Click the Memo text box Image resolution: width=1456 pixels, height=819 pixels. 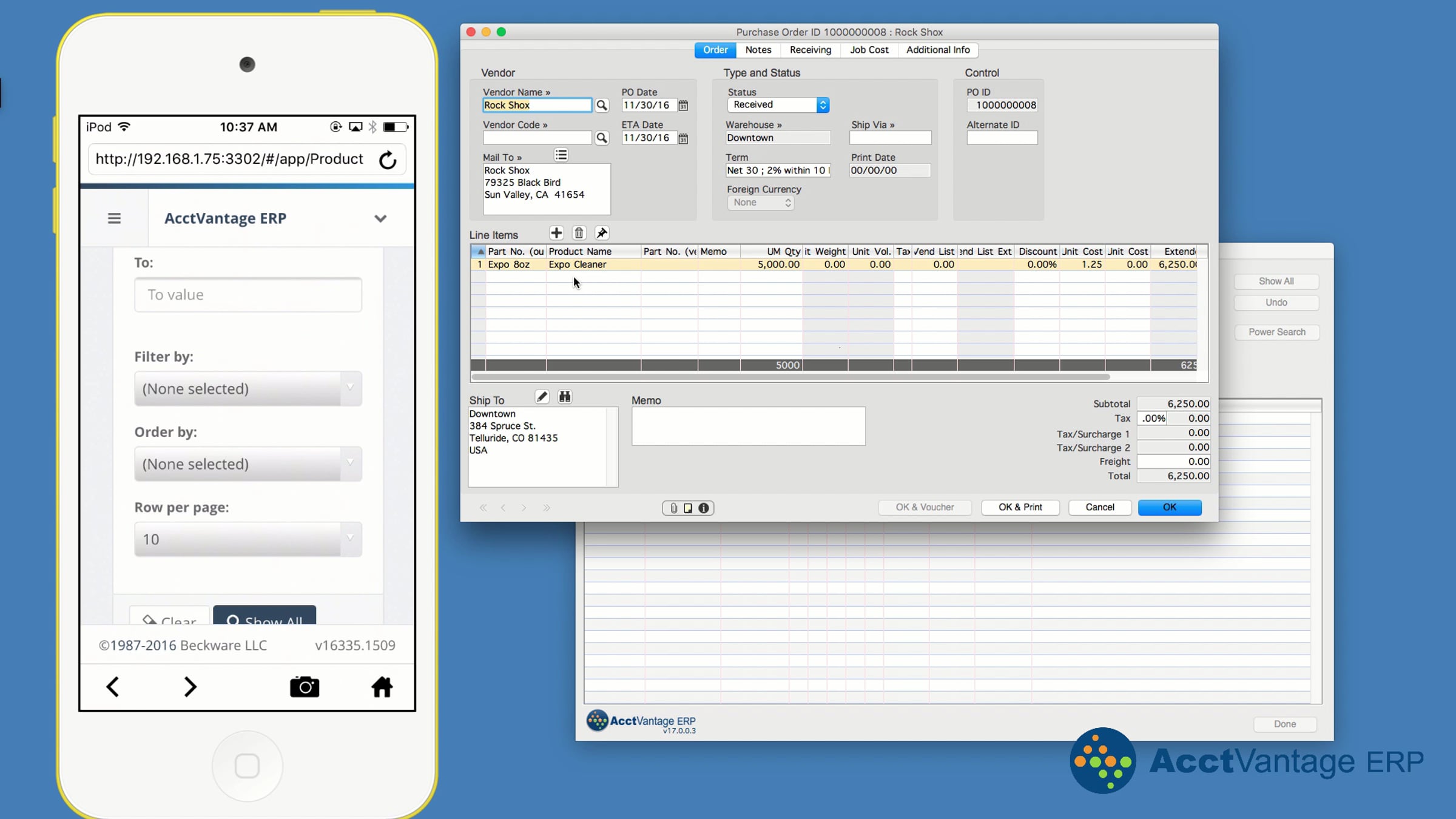point(749,426)
